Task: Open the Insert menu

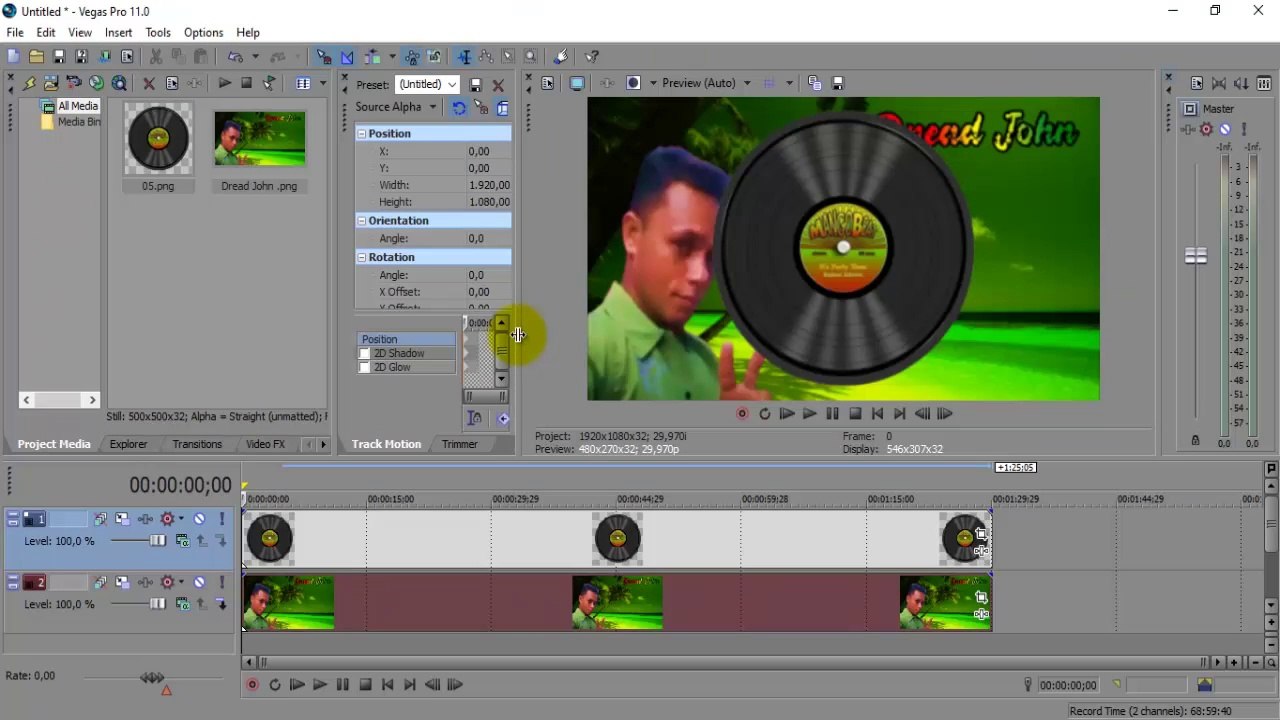Action: (118, 33)
